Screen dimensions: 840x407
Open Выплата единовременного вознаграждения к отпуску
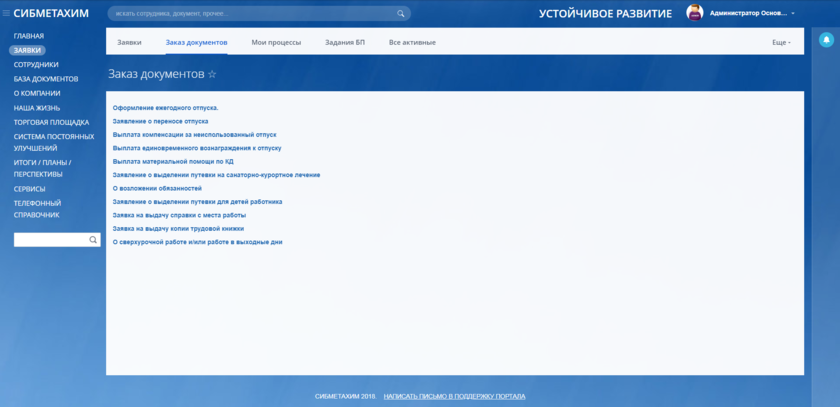coord(197,148)
